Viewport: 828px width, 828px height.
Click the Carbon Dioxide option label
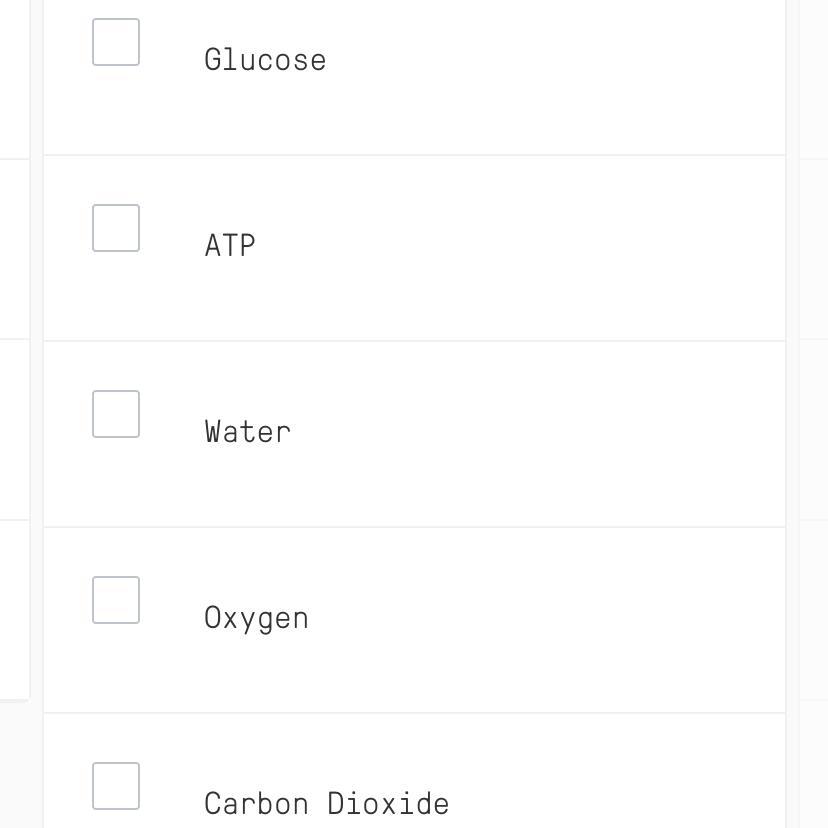pos(327,804)
